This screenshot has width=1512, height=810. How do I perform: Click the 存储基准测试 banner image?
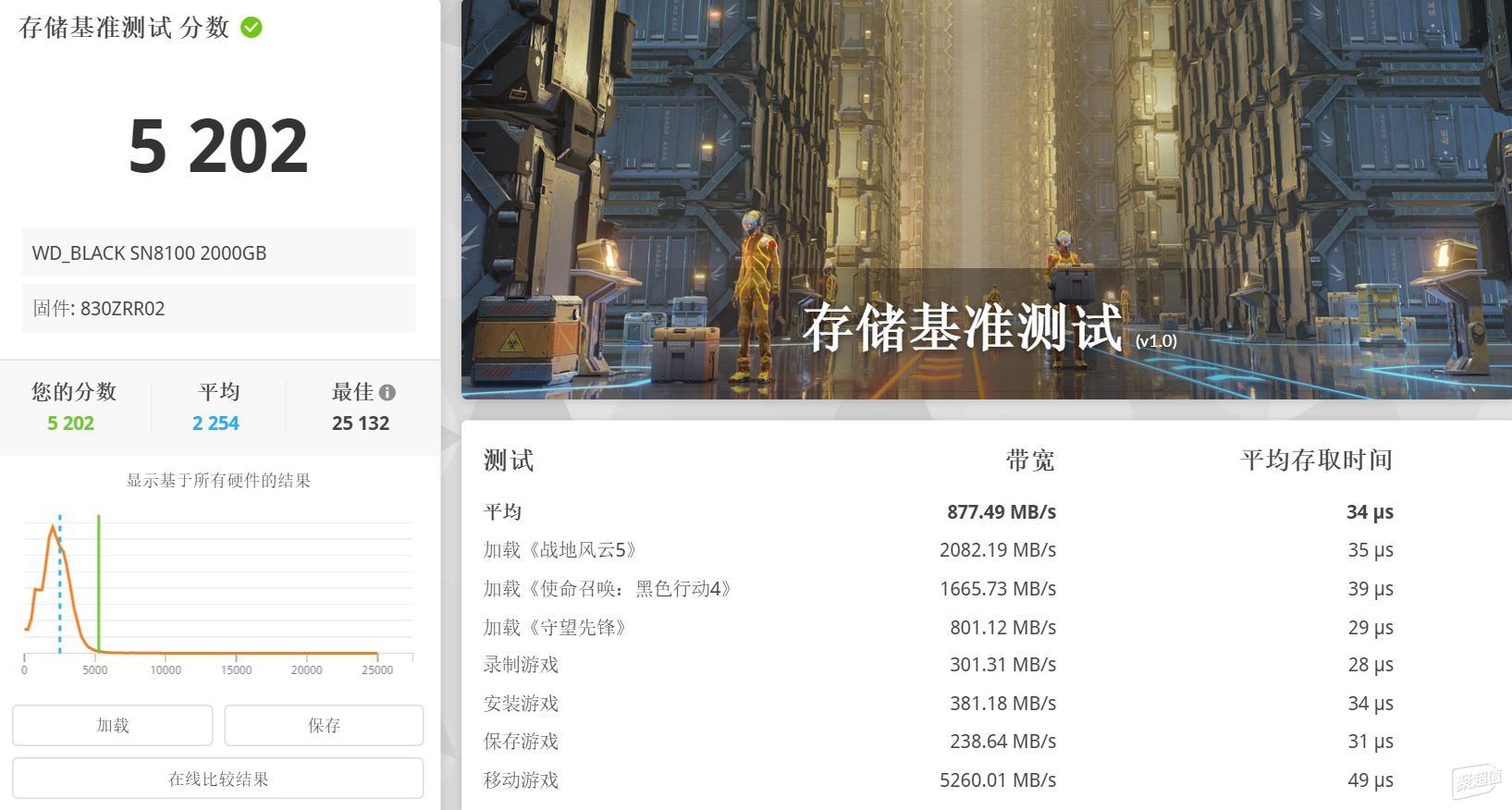pyautogui.click(x=986, y=200)
